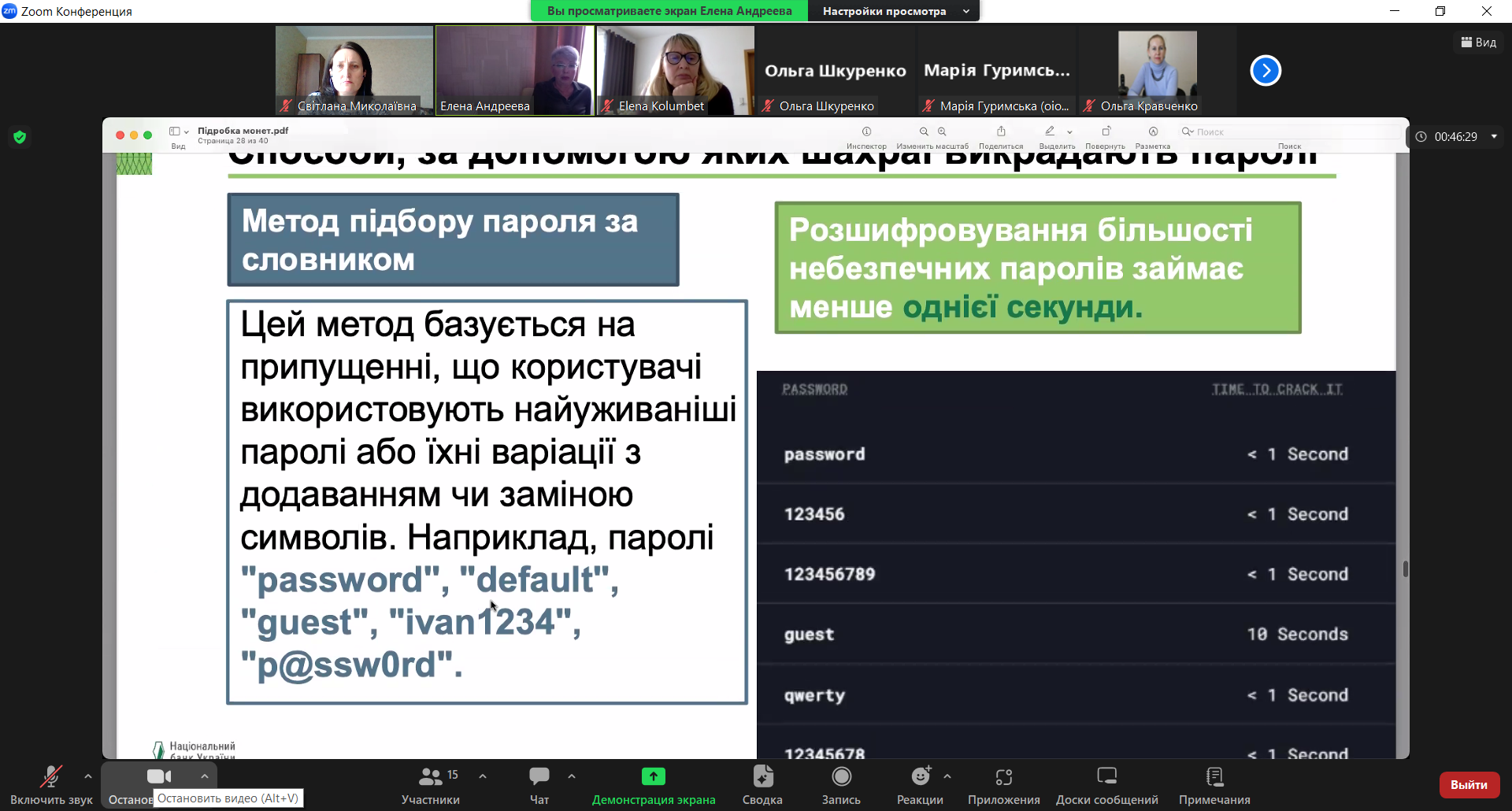Click the "password" row in the table

pyautogui.click(x=1076, y=454)
